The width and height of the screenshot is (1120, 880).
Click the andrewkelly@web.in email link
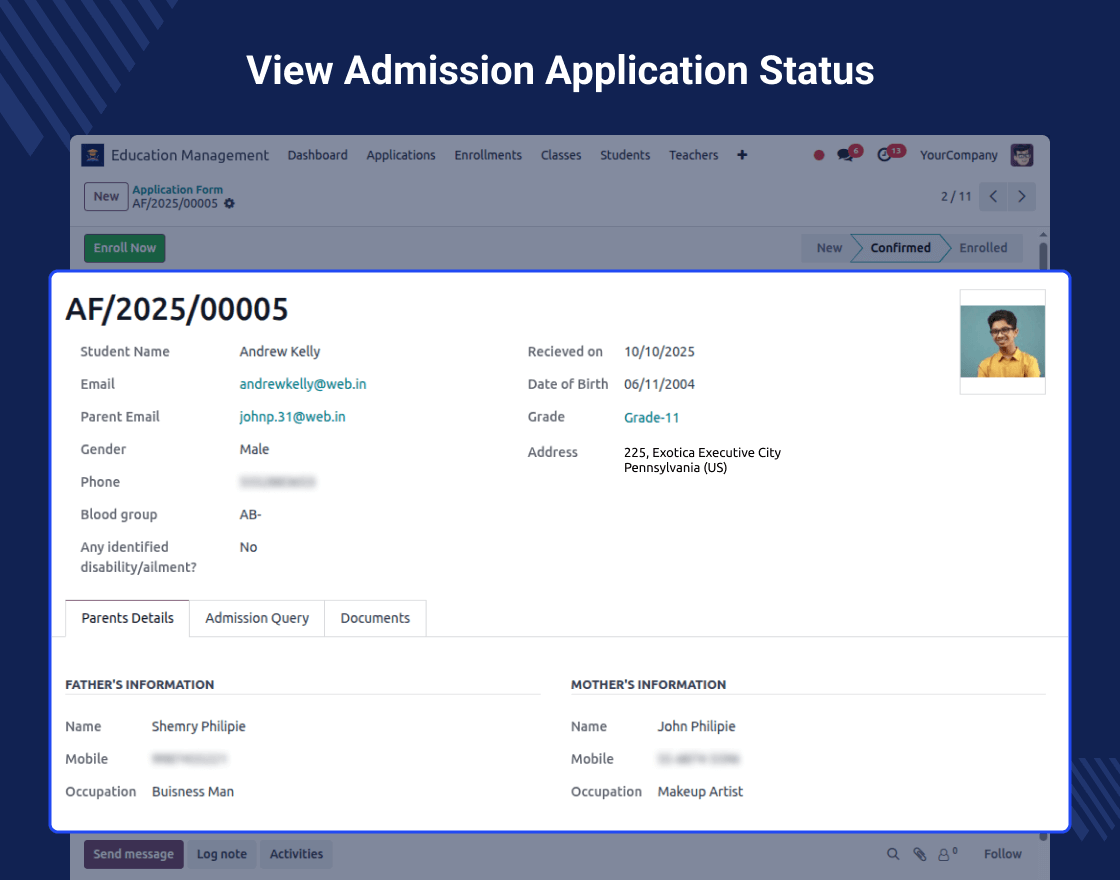pyautogui.click(x=303, y=384)
